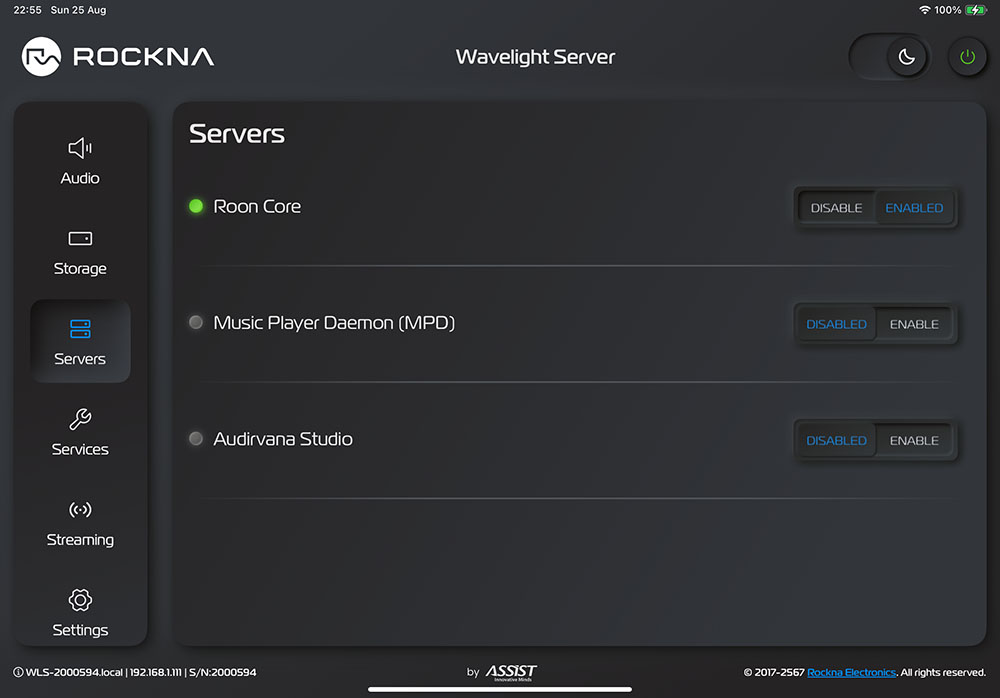
Task: Click the info icon beside WLS-2000594.local
Action: 18,672
